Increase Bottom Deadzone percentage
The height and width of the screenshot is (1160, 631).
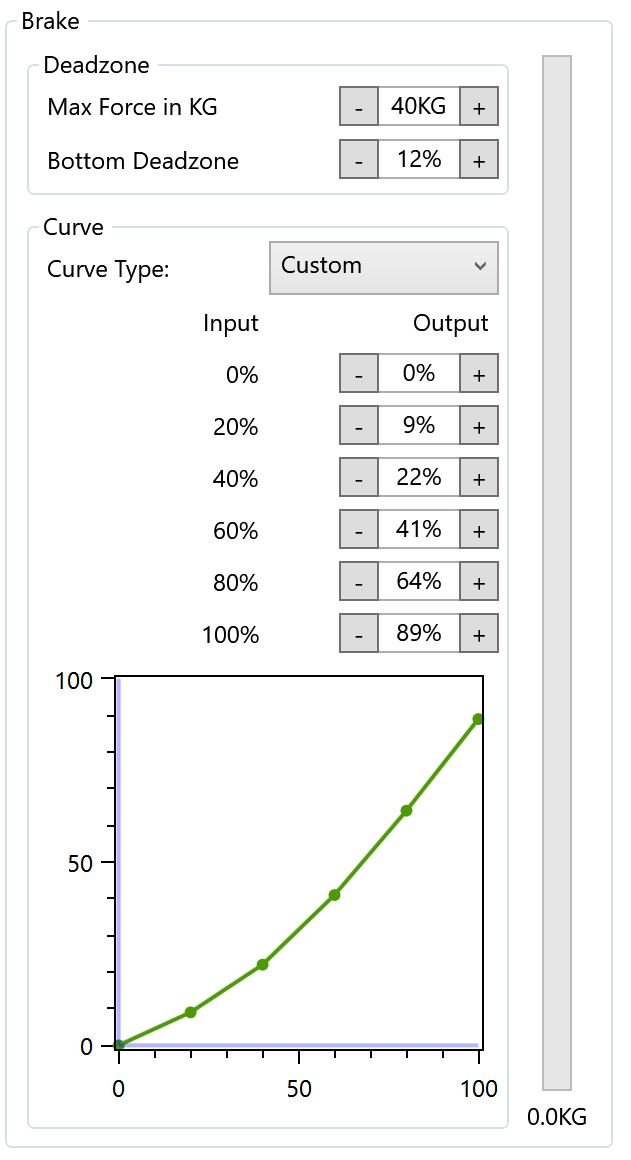[479, 160]
